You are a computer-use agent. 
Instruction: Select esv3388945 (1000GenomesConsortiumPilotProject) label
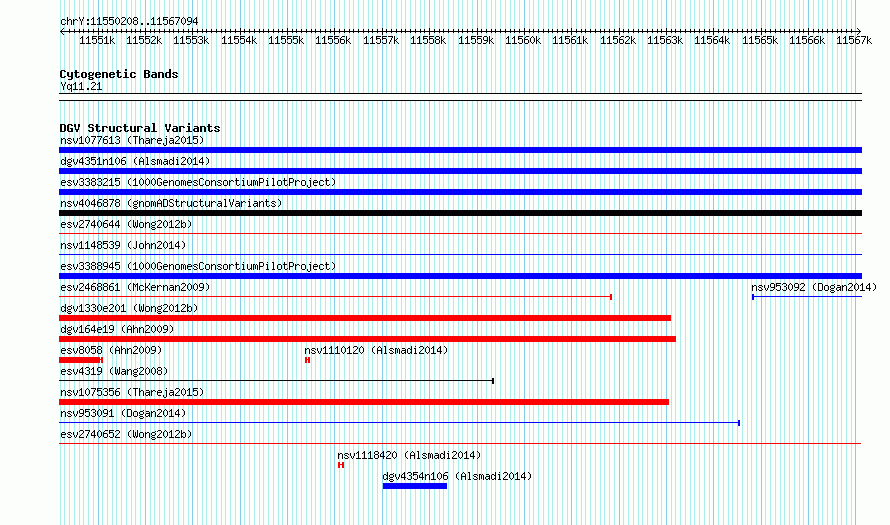point(198,266)
